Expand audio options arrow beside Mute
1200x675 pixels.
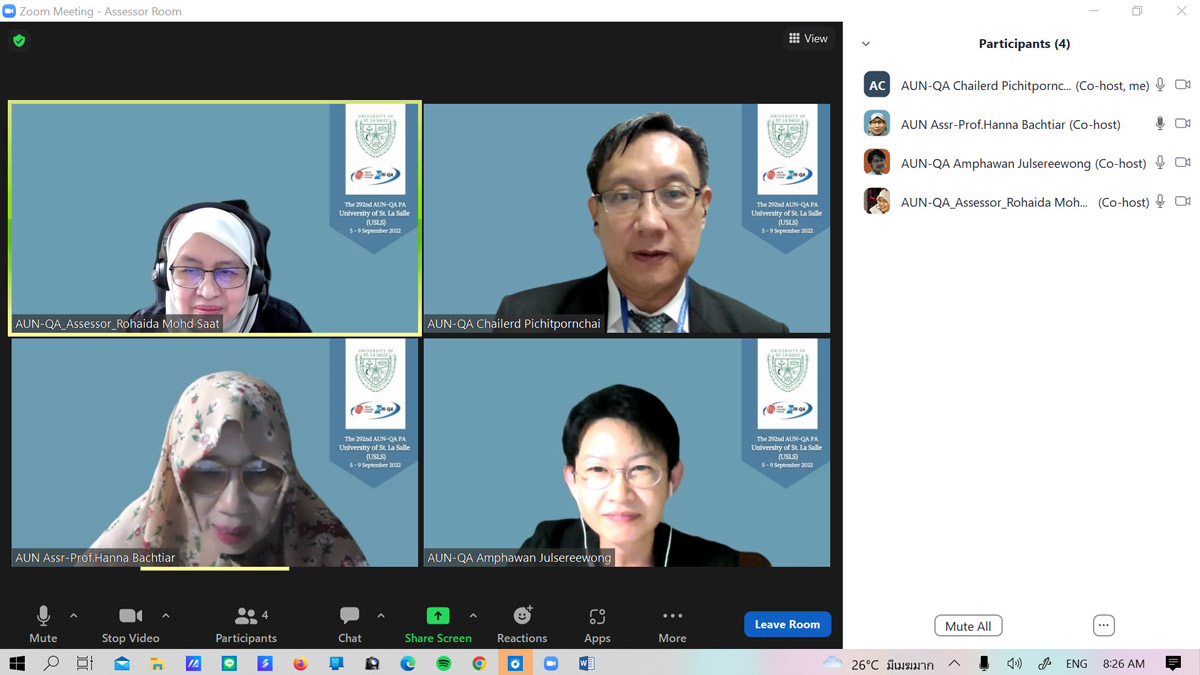click(74, 616)
